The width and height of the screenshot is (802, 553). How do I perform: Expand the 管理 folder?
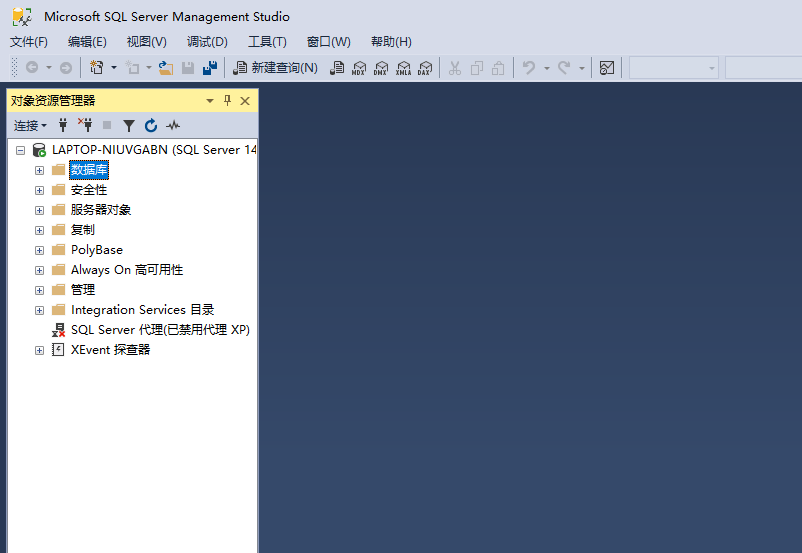click(x=39, y=290)
